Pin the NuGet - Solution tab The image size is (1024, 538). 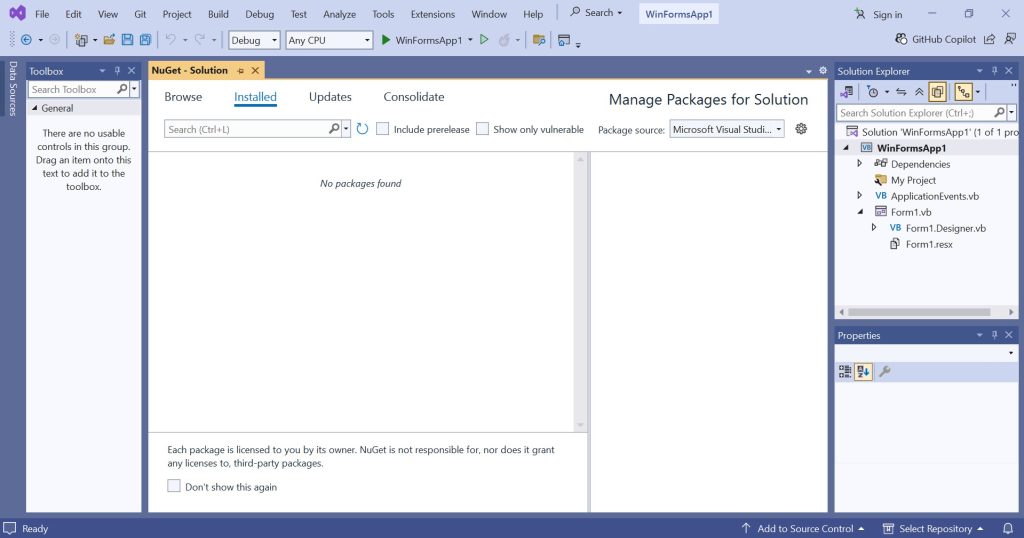pyautogui.click(x=240, y=71)
